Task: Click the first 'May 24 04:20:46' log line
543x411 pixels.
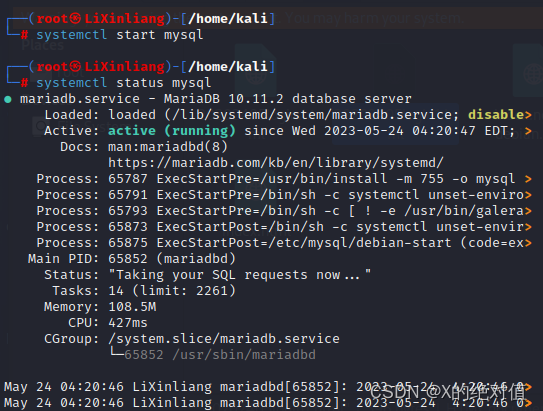Action: (267, 387)
